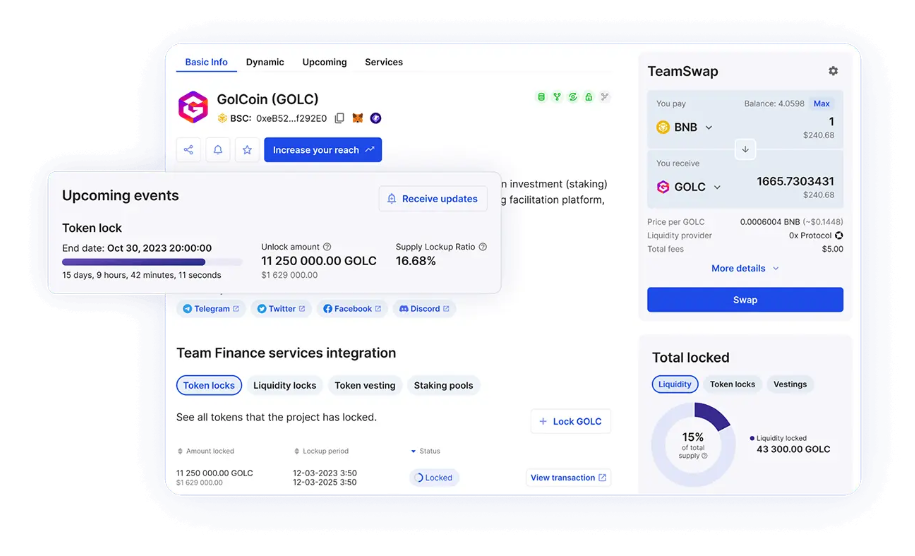Screen dimensions: 915x556
Task: Select the Token vesting pill
Action: point(365,385)
